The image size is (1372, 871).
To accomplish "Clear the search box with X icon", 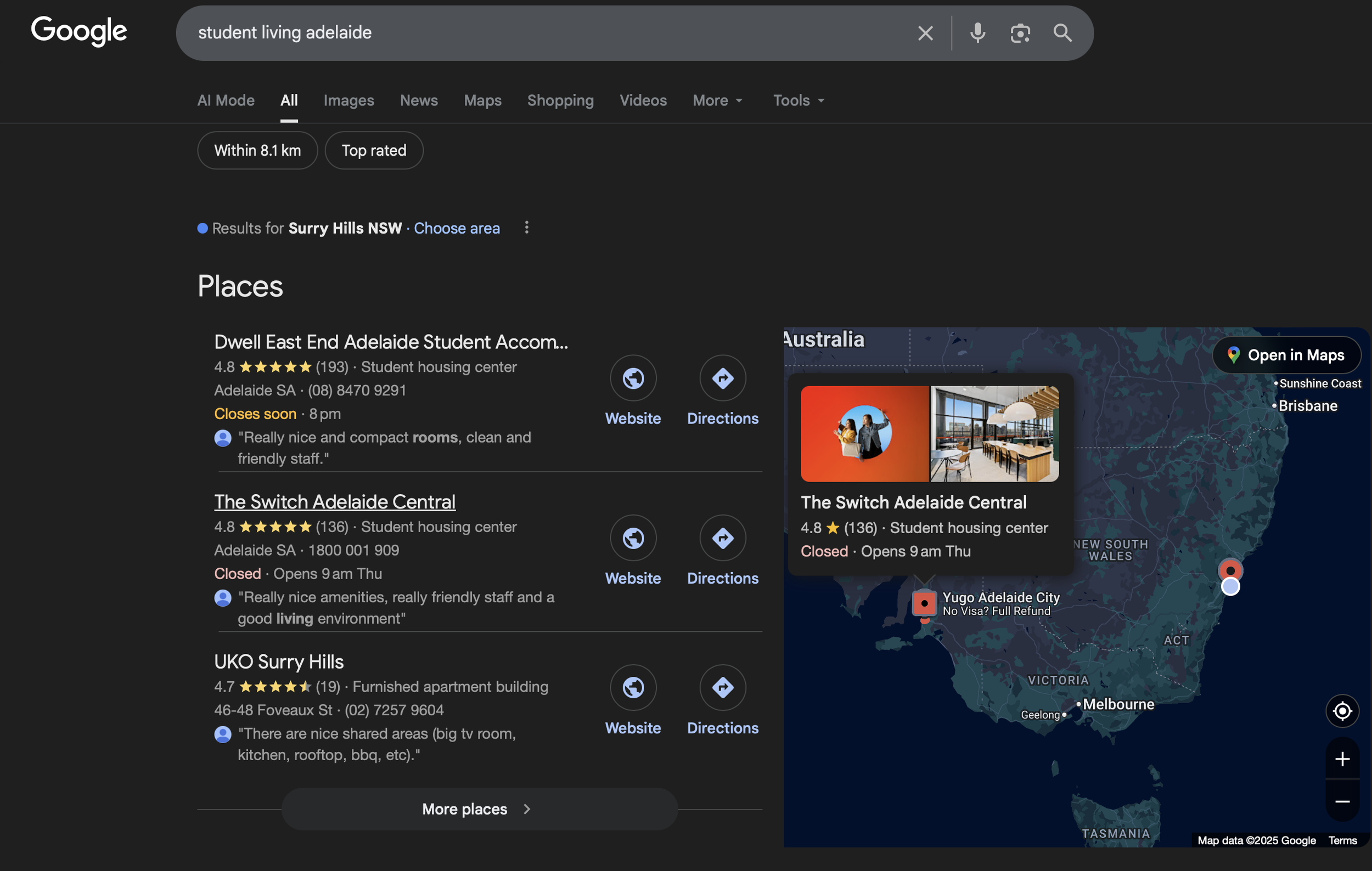I will pyautogui.click(x=925, y=33).
